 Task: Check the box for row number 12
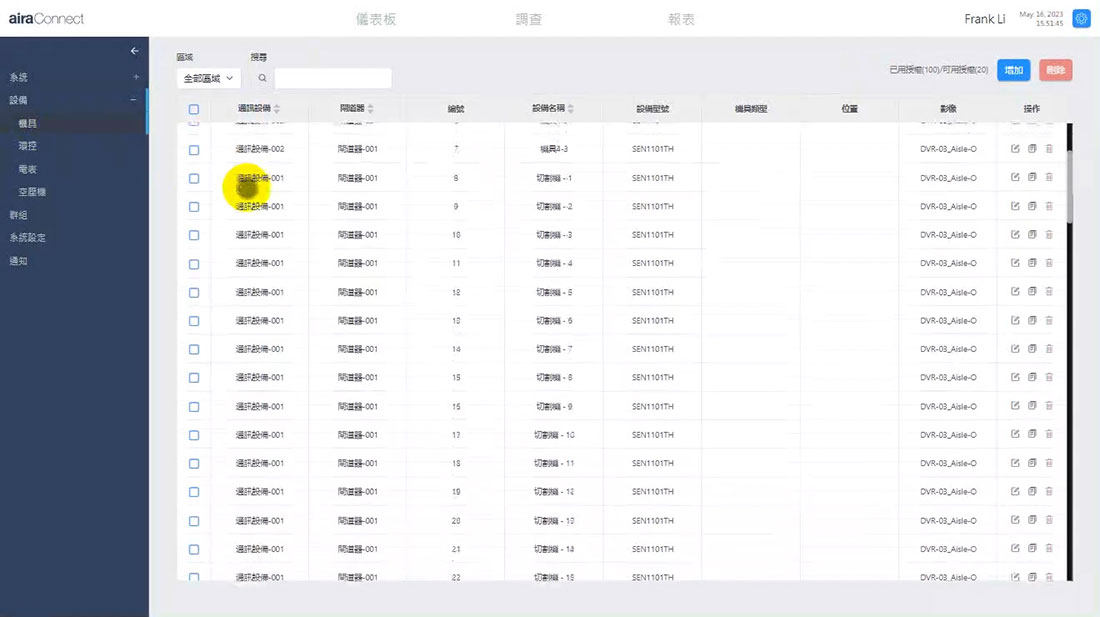[x=194, y=293]
